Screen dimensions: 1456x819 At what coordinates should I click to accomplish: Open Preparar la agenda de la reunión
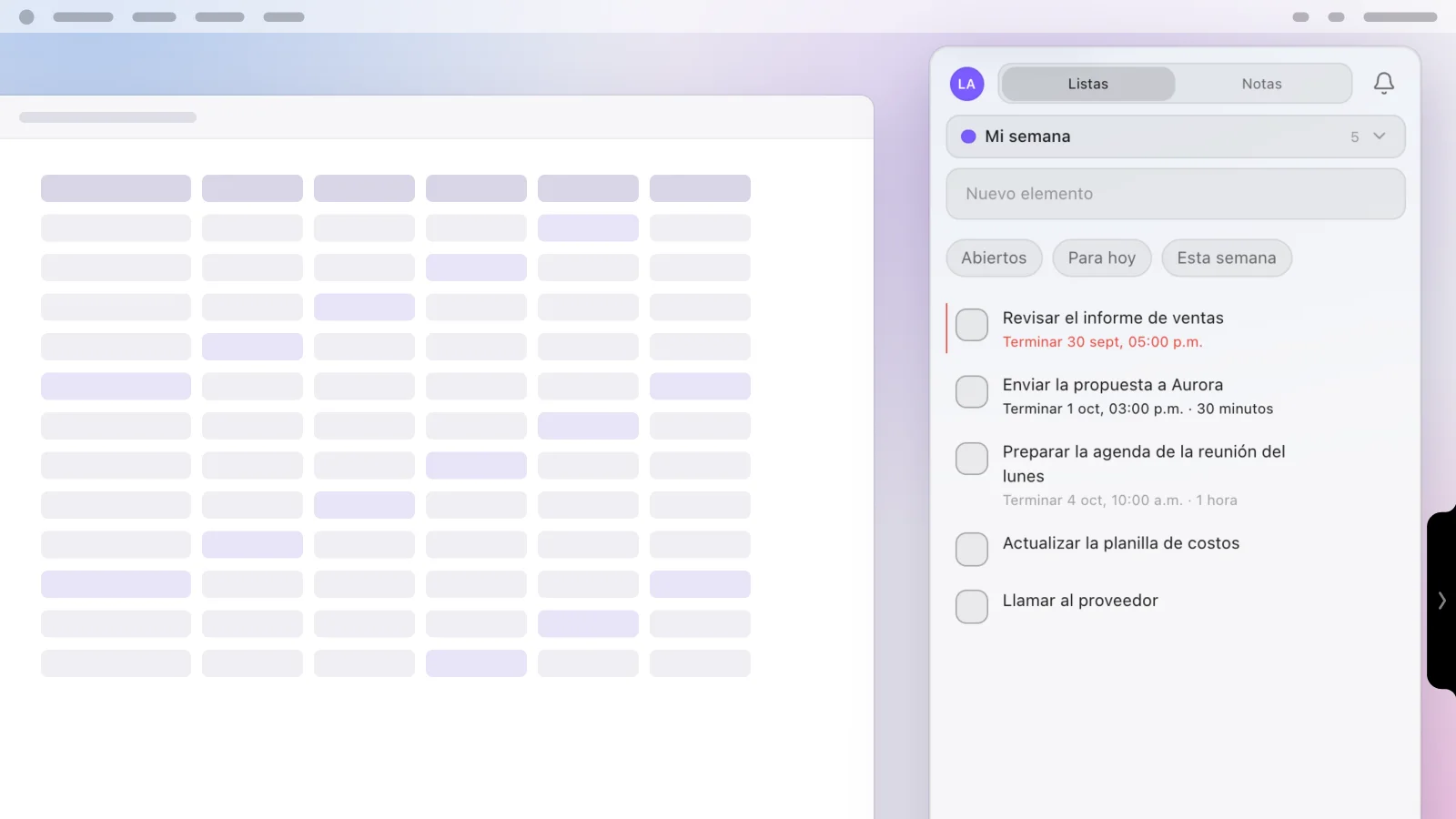(1144, 464)
